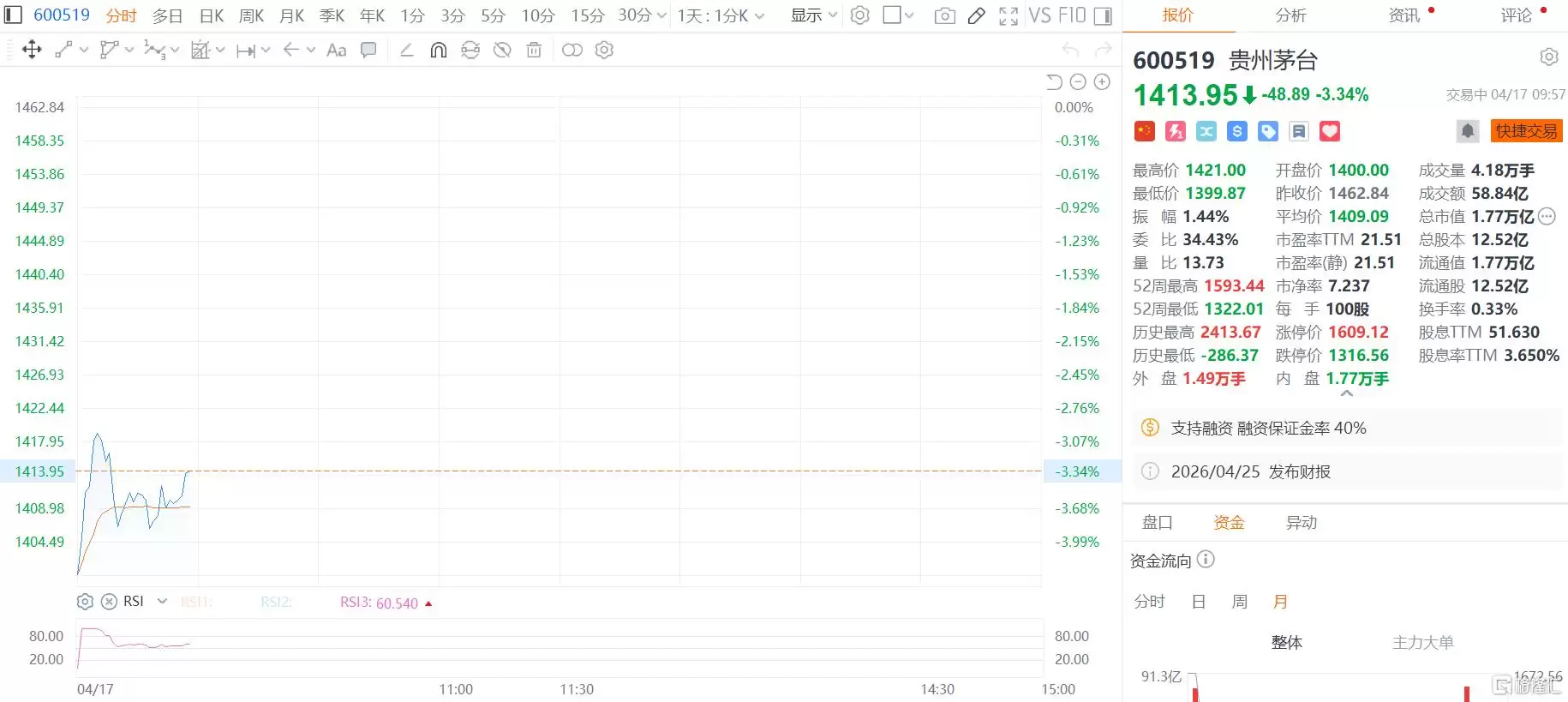
Task: Select the magnet snap tool
Action: (x=438, y=51)
